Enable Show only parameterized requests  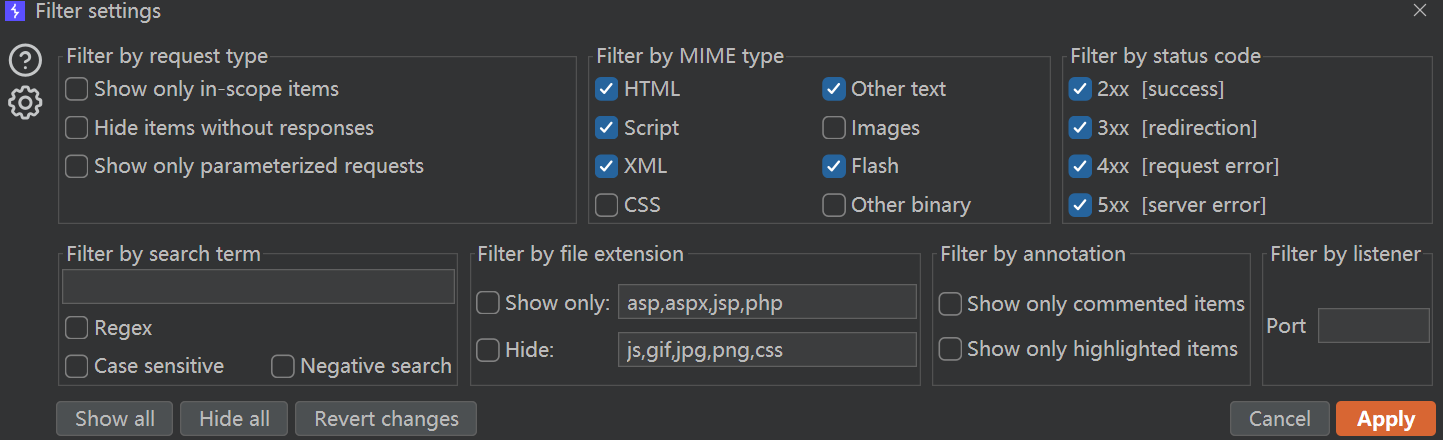coord(77,166)
